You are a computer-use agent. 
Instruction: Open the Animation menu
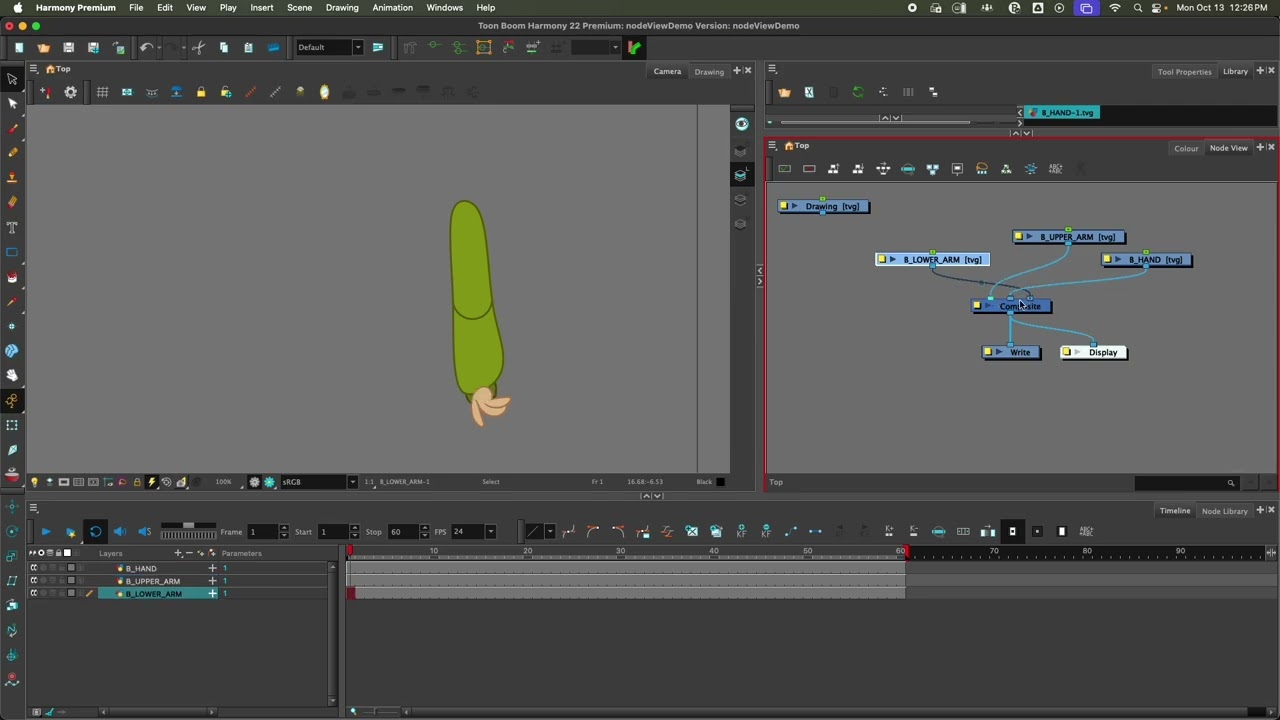tap(392, 7)
